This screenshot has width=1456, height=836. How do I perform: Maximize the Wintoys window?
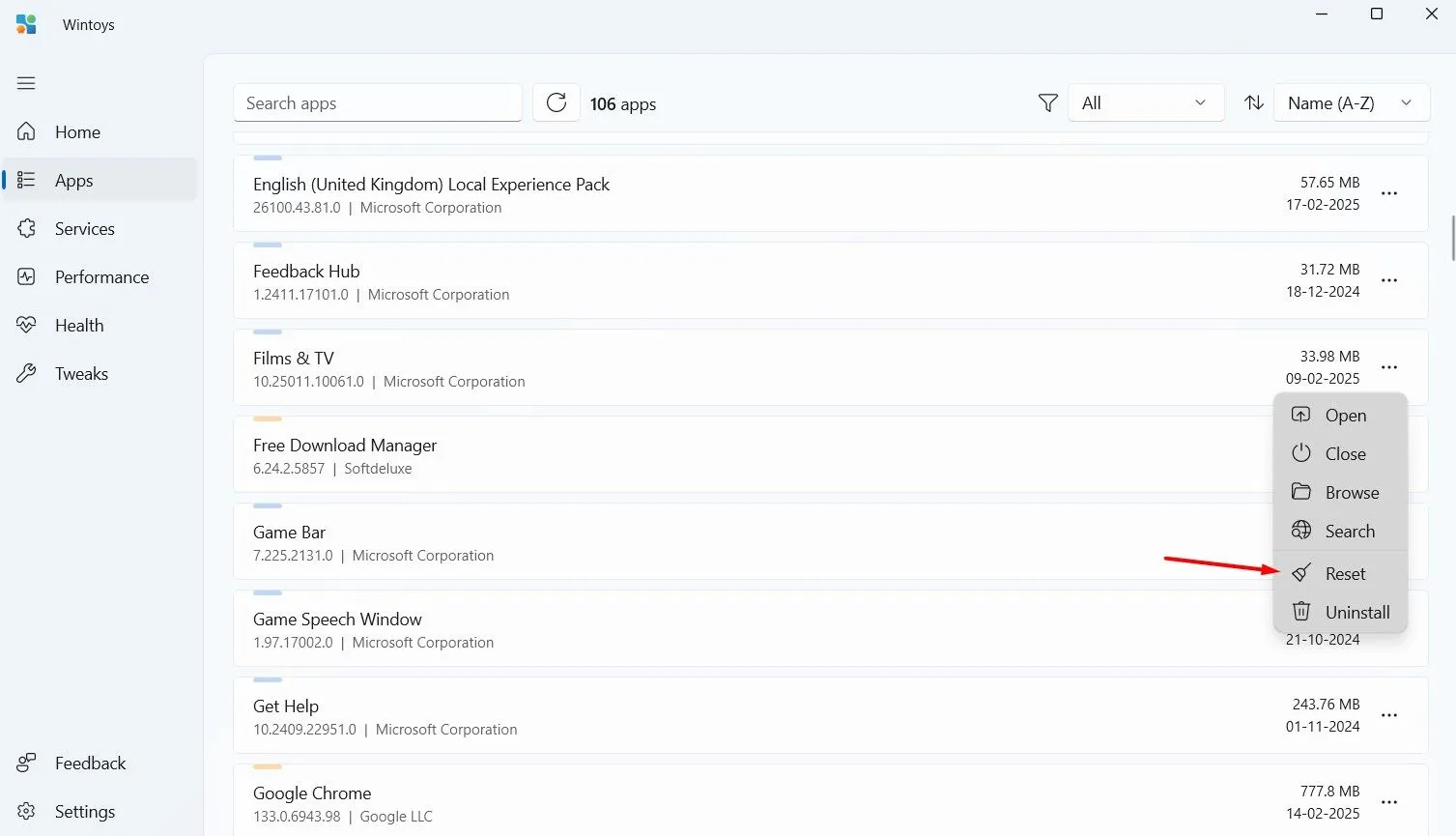(x=1377, y=14)
